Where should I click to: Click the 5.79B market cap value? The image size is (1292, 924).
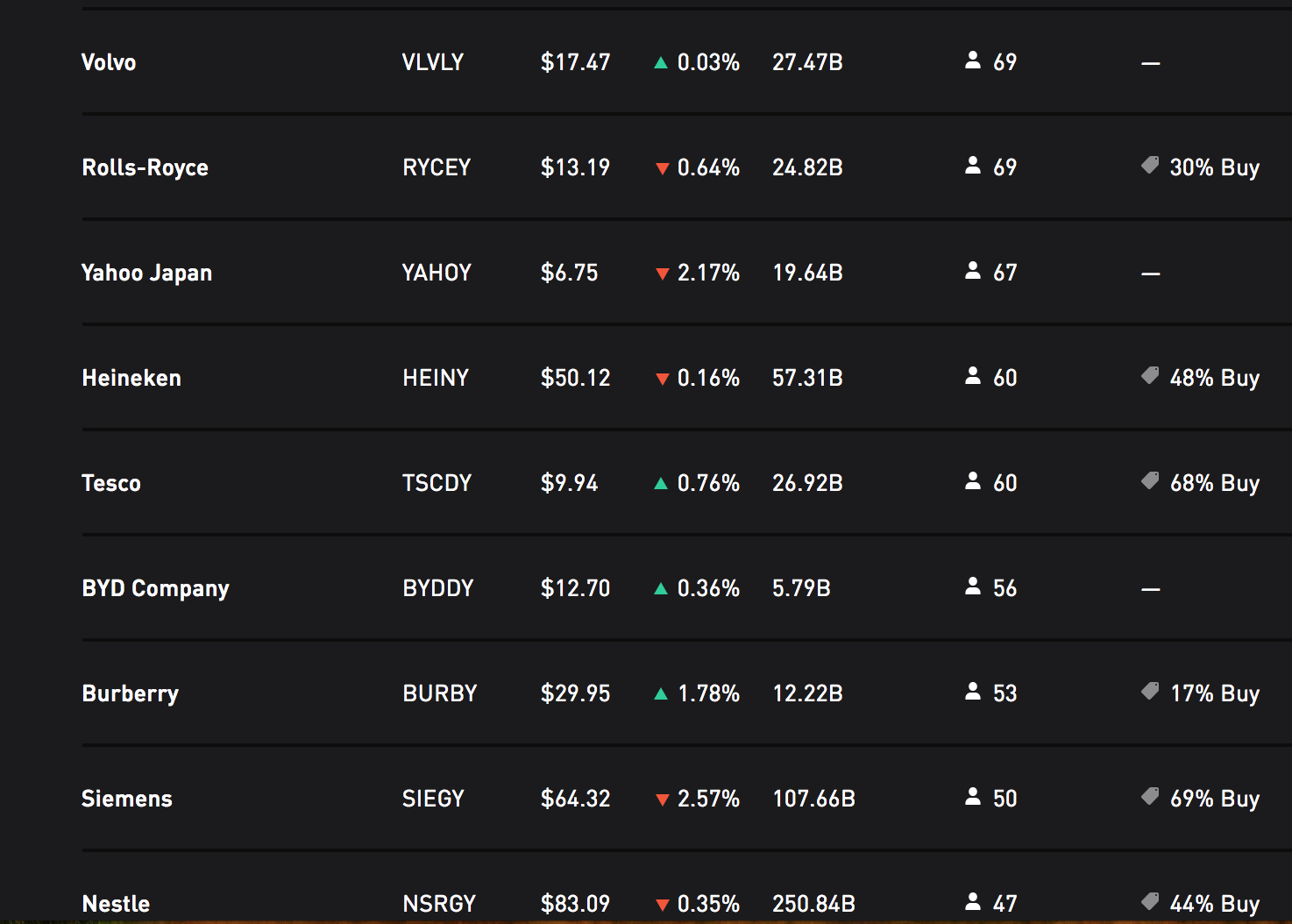pos(801,588)
